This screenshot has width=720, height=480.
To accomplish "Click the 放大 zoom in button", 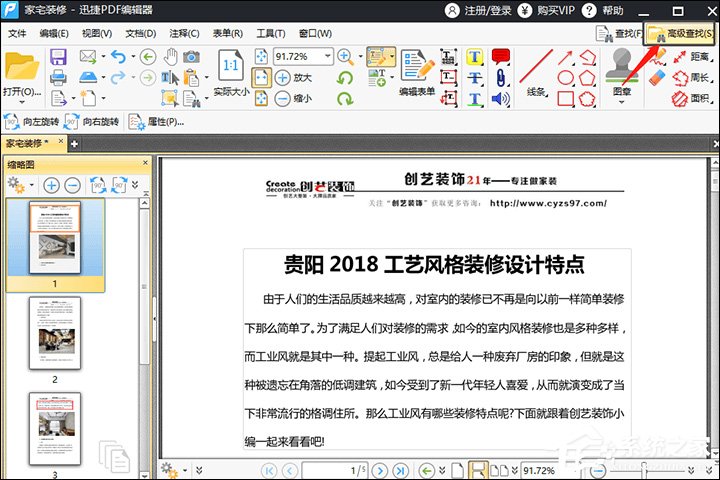I will pos(294,78).
